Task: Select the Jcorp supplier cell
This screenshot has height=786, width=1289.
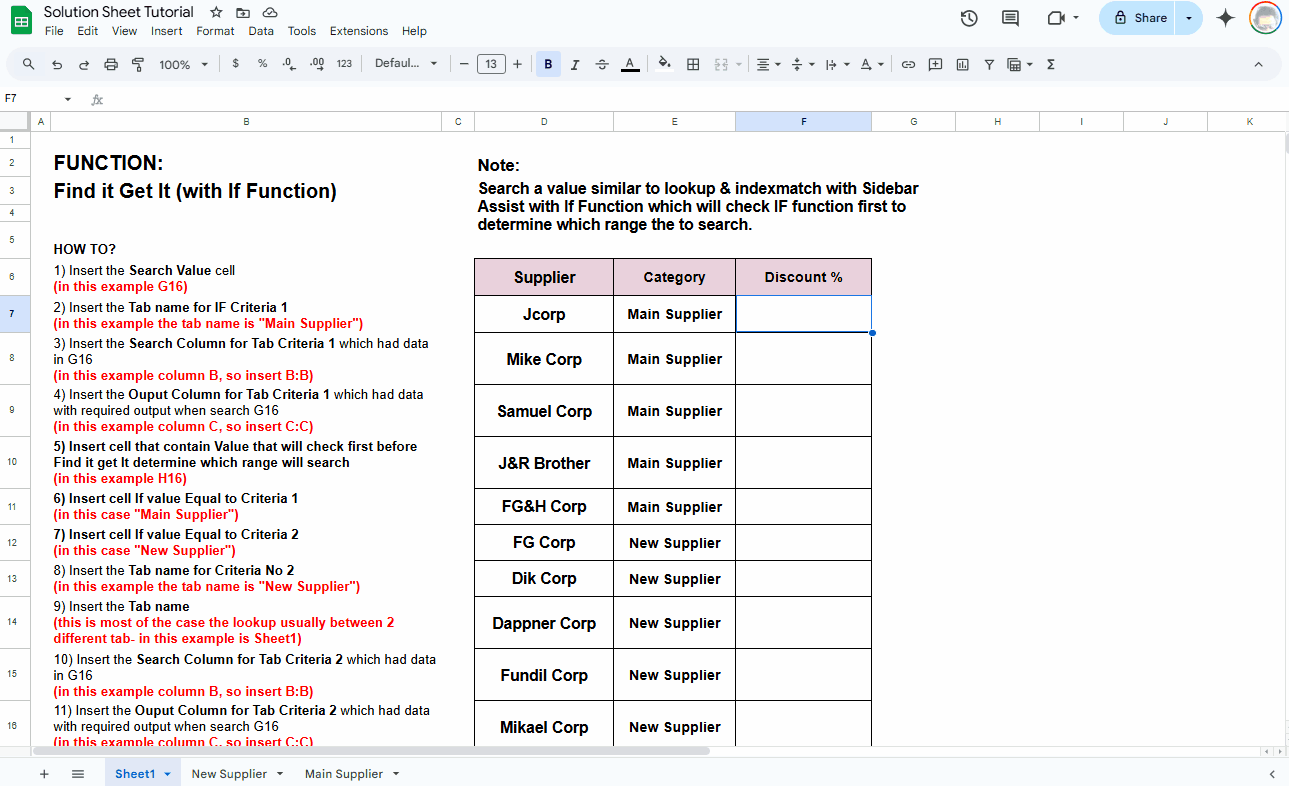Action: coord(544,314)
